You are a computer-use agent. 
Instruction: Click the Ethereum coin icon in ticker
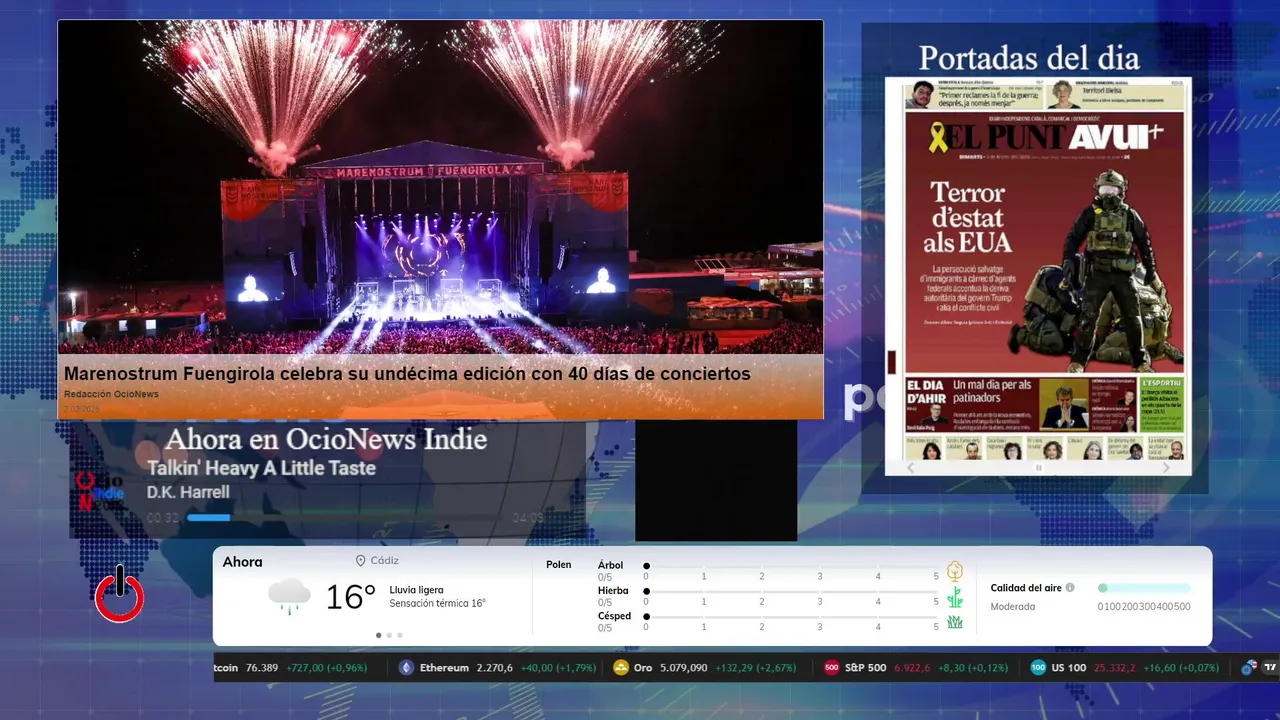coord(406,668)
